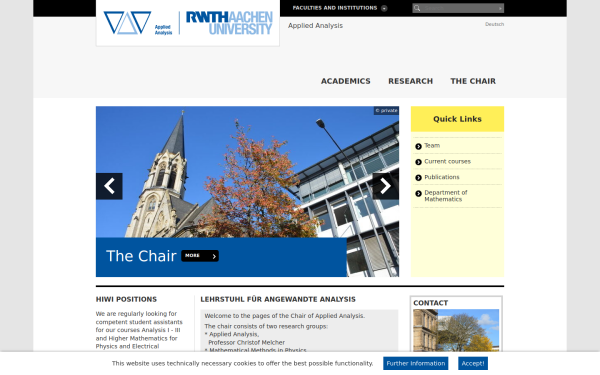Submit search with small arrow button
Image resolution: width=600 pixels, height=375 pixels.
click(500, 8)
